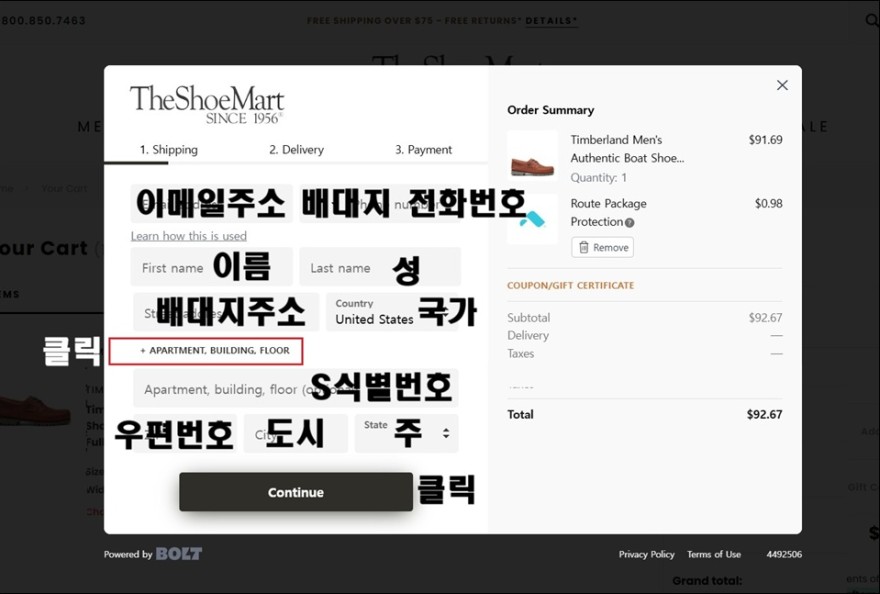Screen dimensions: 880x594
Task: Click the 4492506 reference number in footer
Action: [x=784, y=555]
